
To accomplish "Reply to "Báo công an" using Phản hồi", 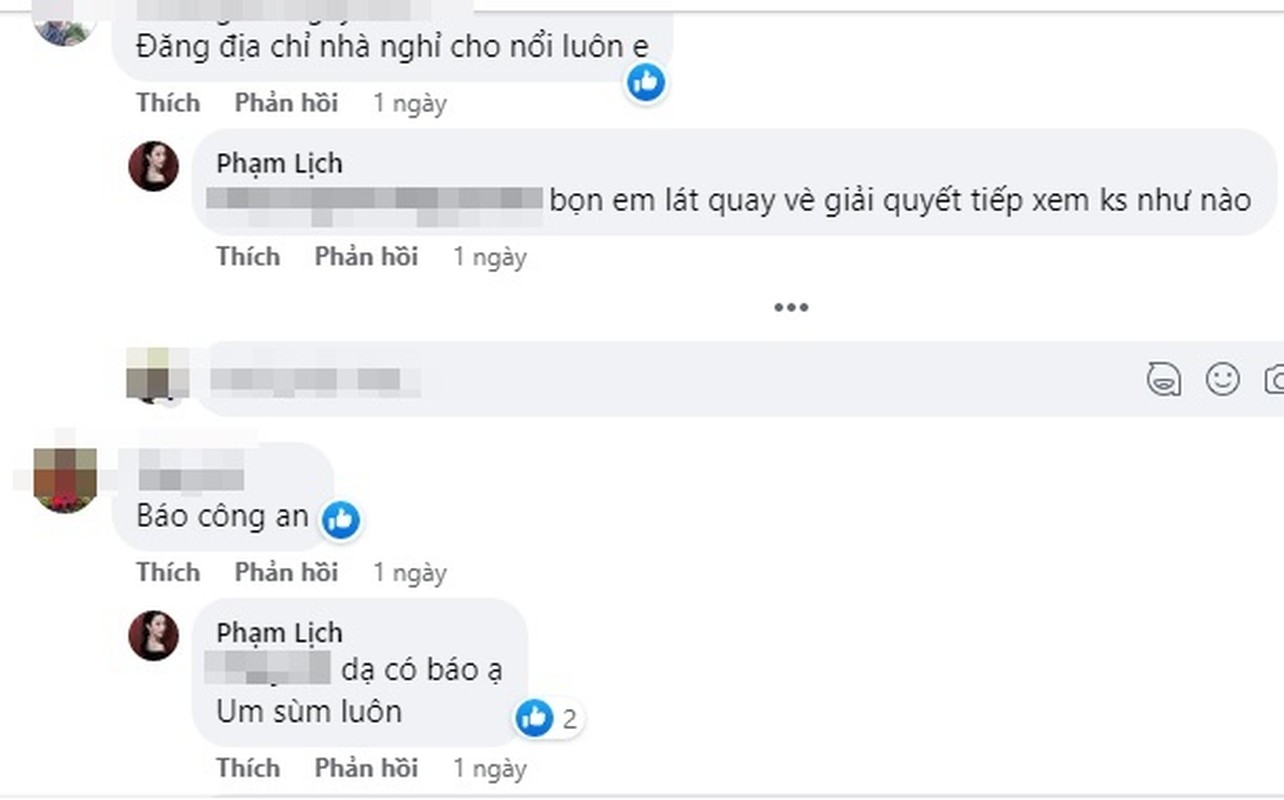I will coord(286,572).
